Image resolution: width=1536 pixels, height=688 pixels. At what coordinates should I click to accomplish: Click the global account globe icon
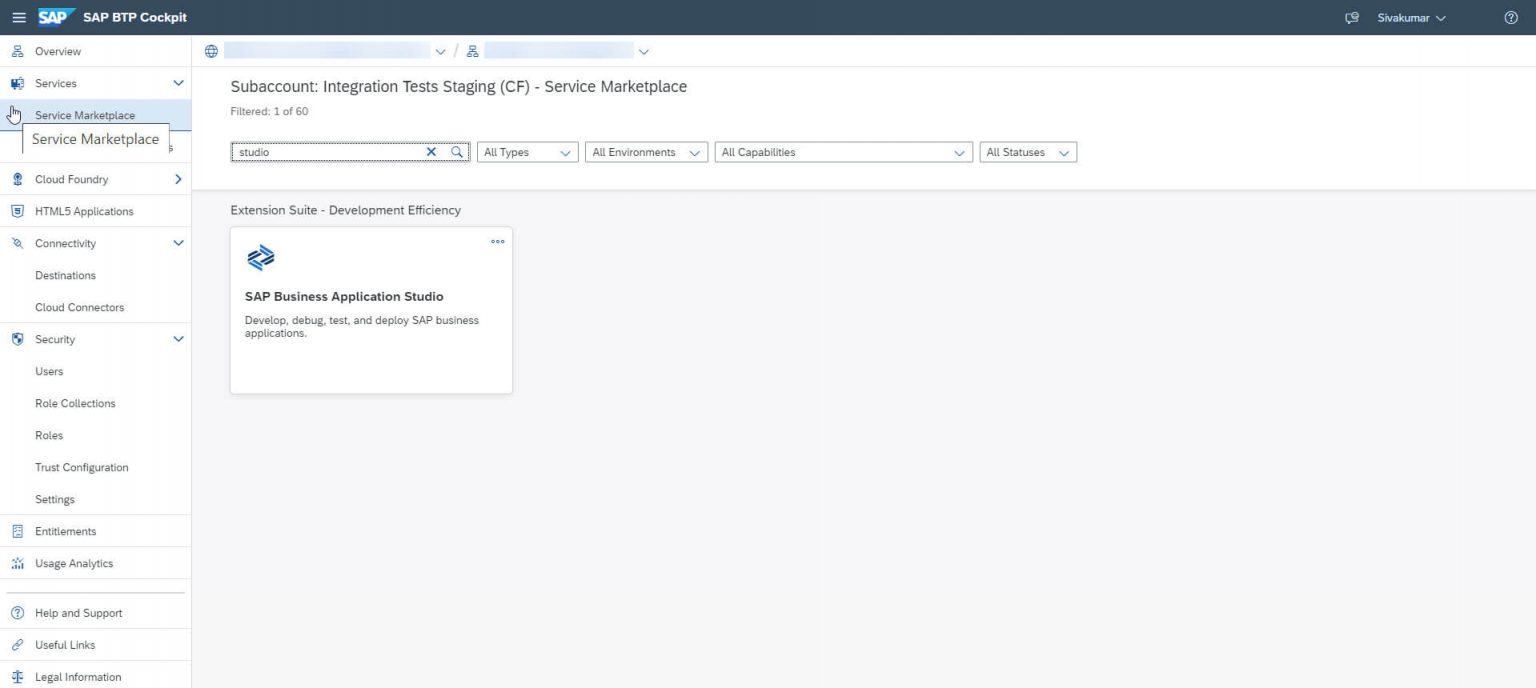(x=210, y=51)
